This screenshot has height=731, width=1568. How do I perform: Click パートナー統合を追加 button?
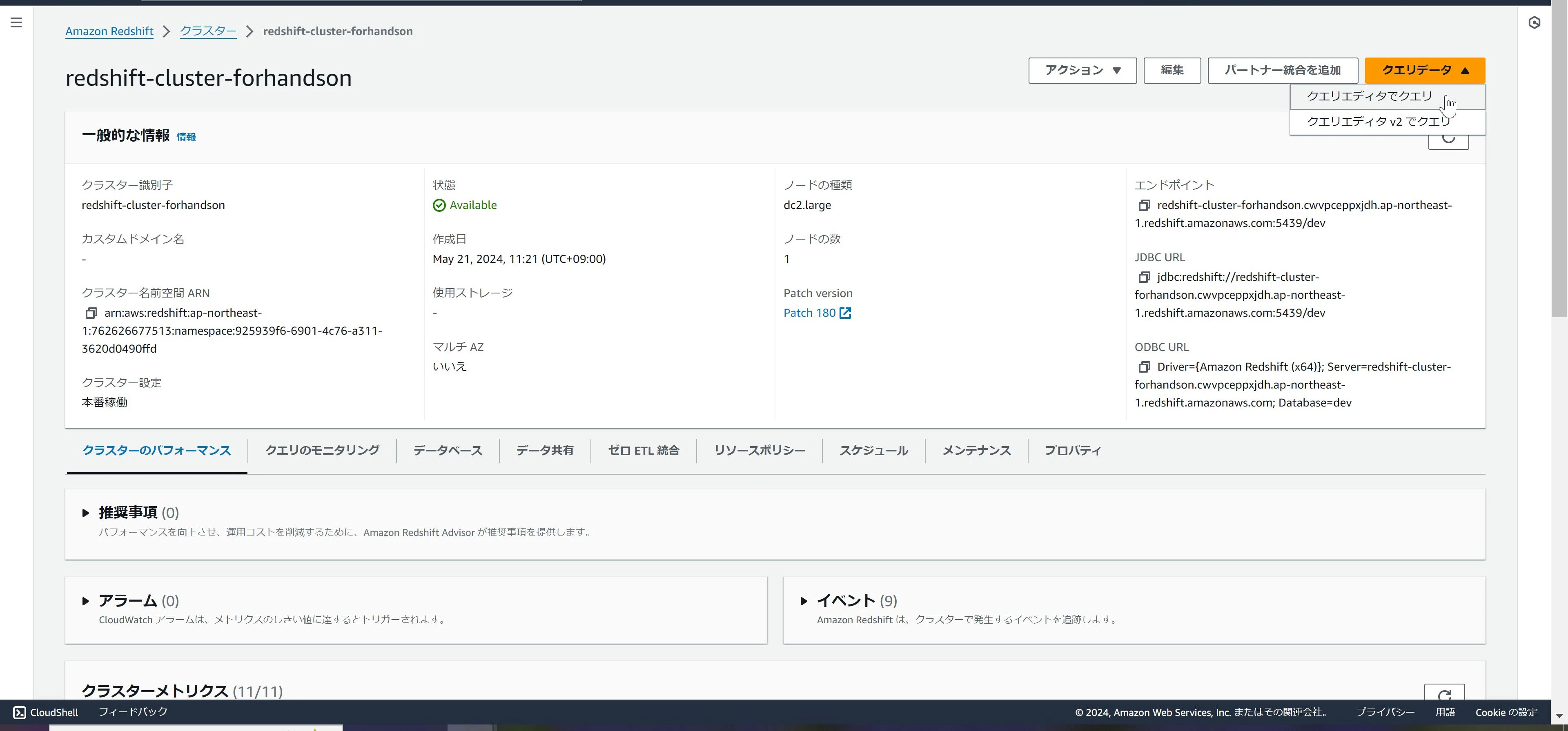[1283, 71]
